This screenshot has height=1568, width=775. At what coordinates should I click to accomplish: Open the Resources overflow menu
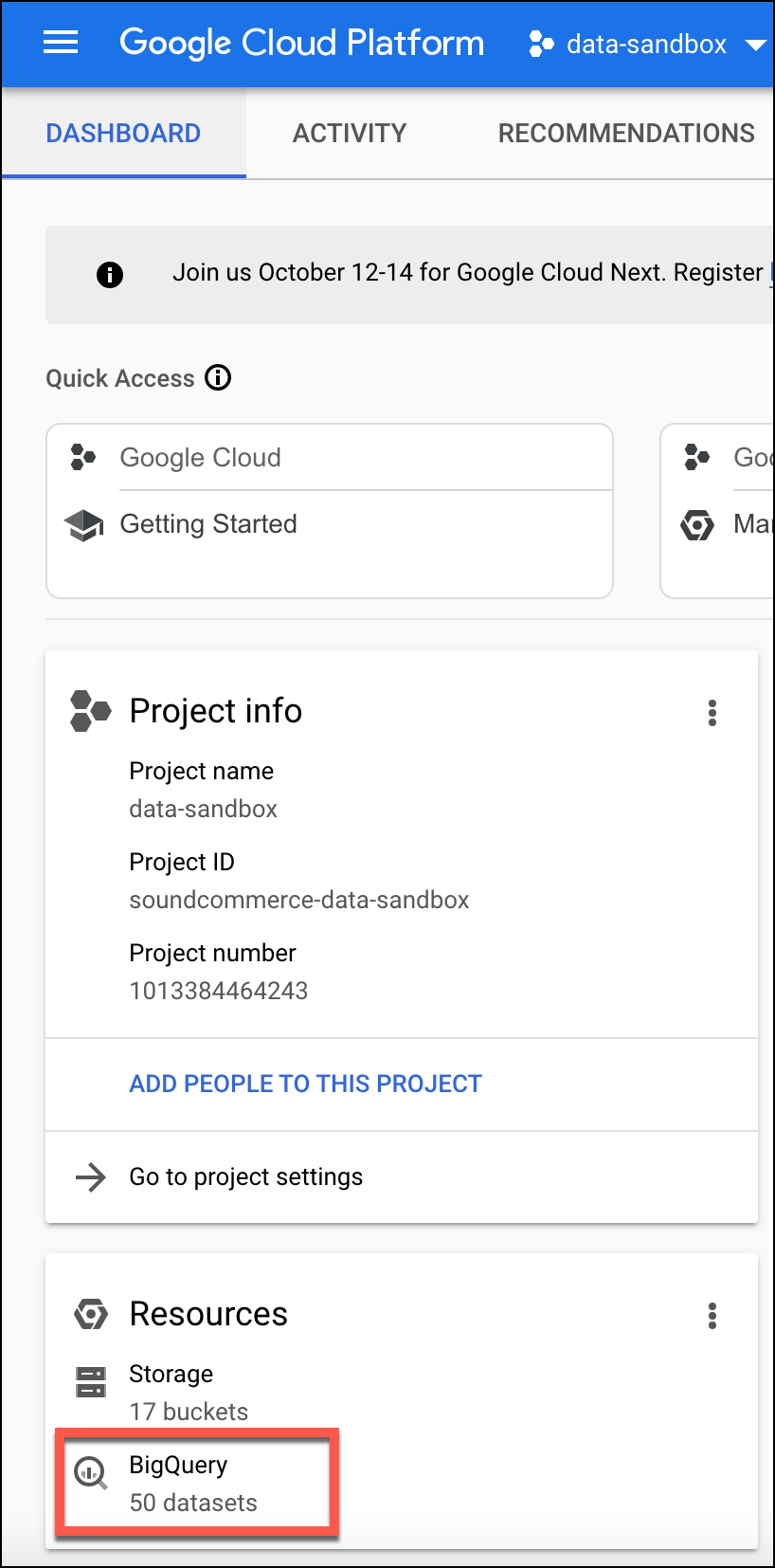click(x=712, y=1316)
